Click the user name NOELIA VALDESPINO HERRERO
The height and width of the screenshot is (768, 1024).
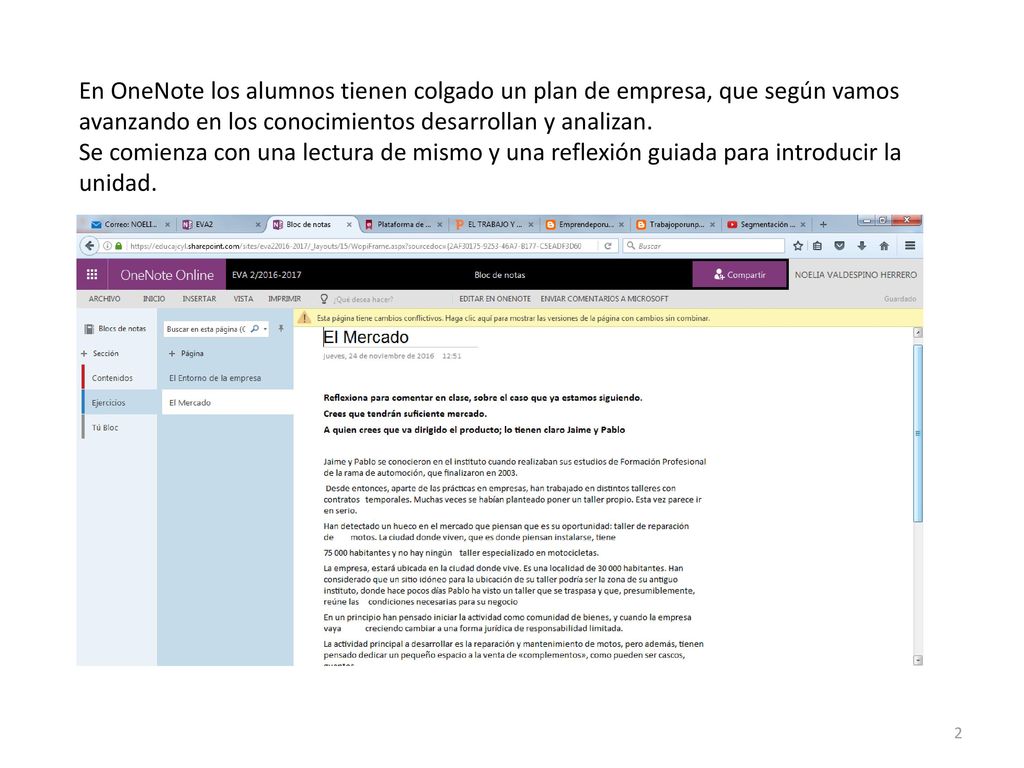pyautogui.click(x=856, y=275)
